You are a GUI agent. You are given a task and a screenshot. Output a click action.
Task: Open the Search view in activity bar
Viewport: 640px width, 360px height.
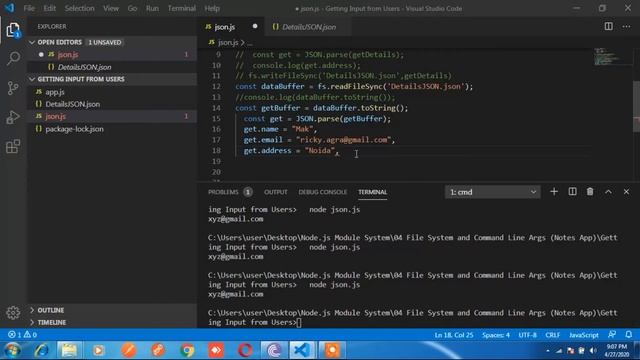(x=13, y=58)
